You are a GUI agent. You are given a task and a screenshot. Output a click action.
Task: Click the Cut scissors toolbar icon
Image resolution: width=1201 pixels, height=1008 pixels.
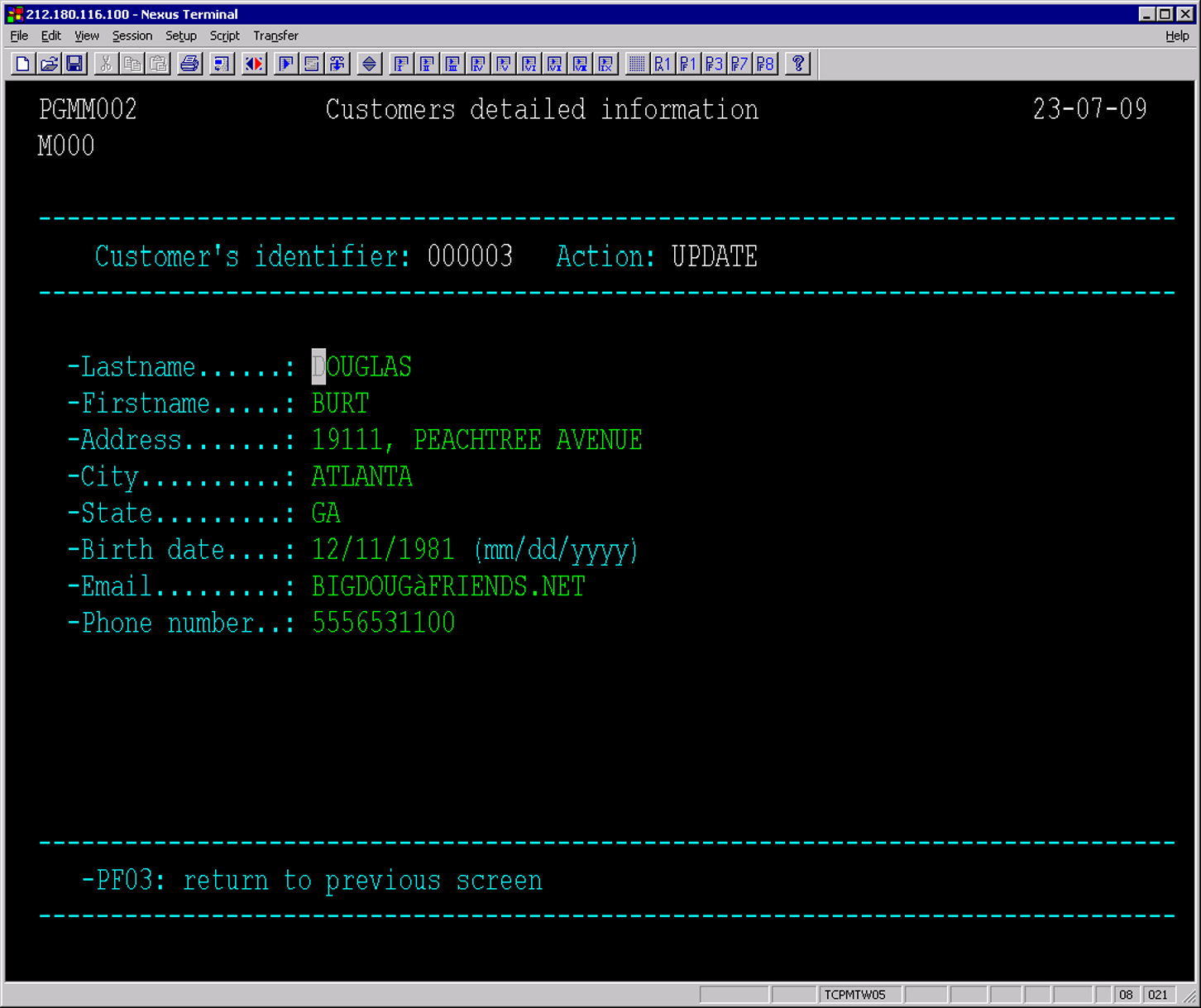(x=107, y=64)
